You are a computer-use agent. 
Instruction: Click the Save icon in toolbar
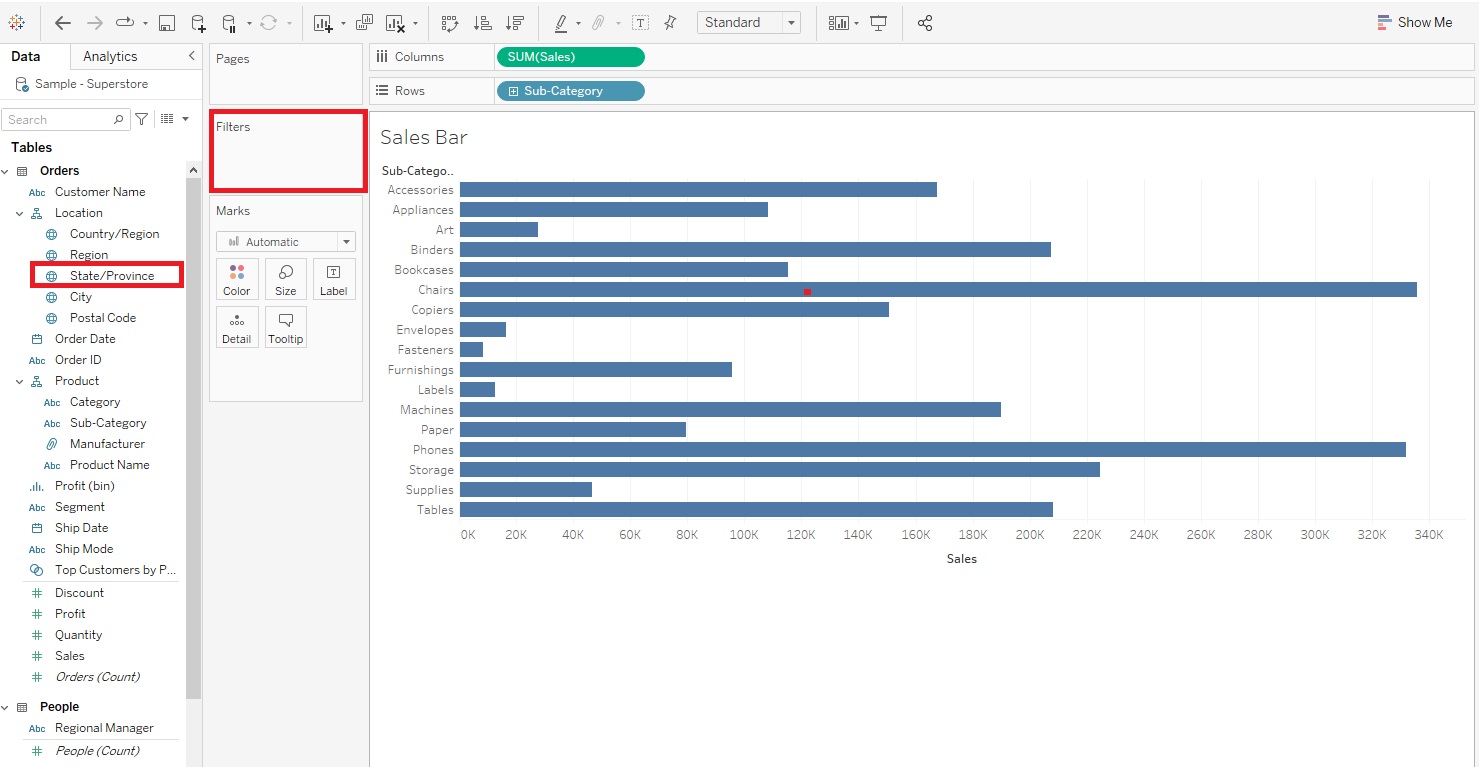tap(167, 22)
